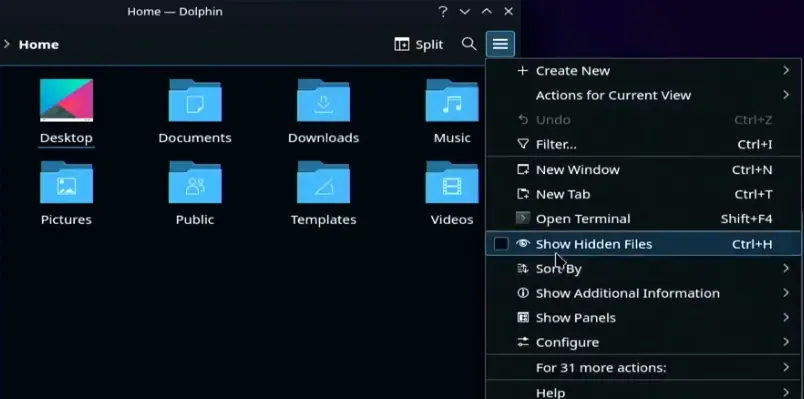Click the plus icon beside Create New
This screenshot has height=399, width=804.
click(522, 71)
